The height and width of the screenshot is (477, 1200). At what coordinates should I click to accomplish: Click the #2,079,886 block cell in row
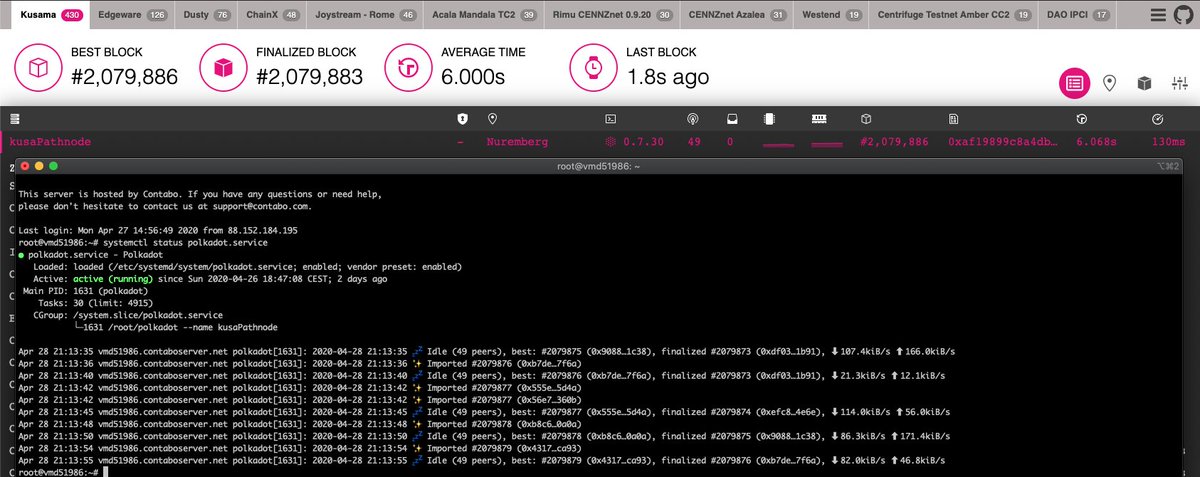(x=894, y=143)
